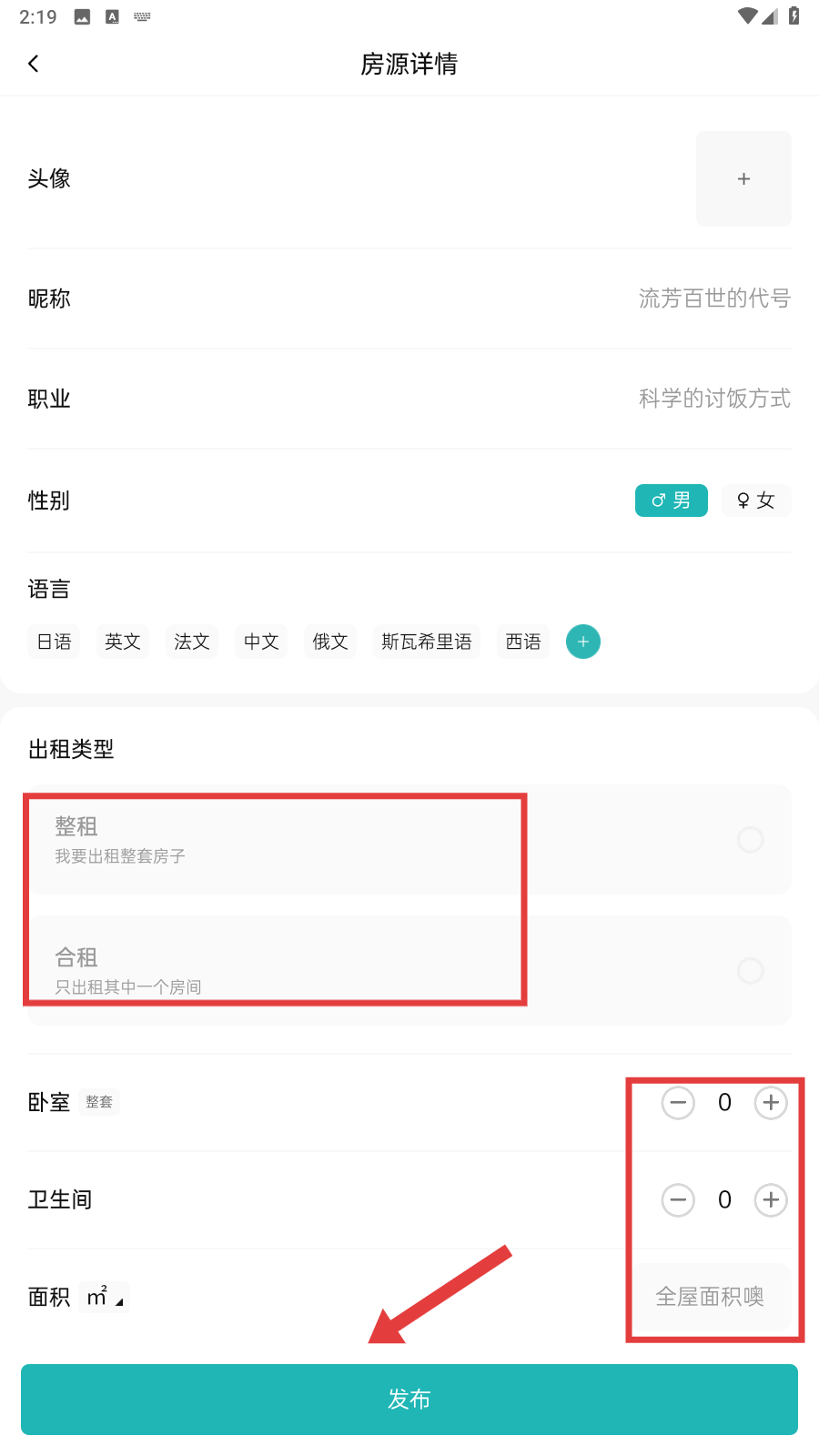Decrease bedroom count with minus
This screenshot has height=1456, width=819.
[678, 1103]
